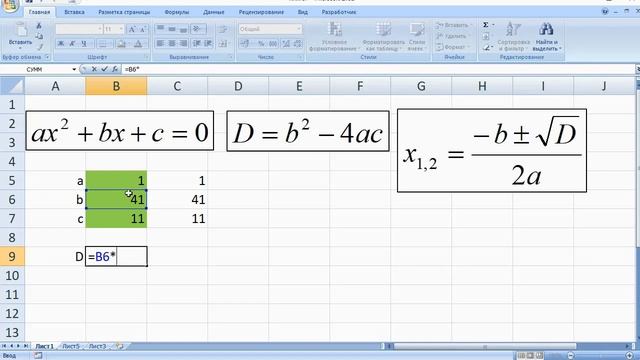
Task: Click the comma style 000 icon
Action: click(x=273, y=43)
